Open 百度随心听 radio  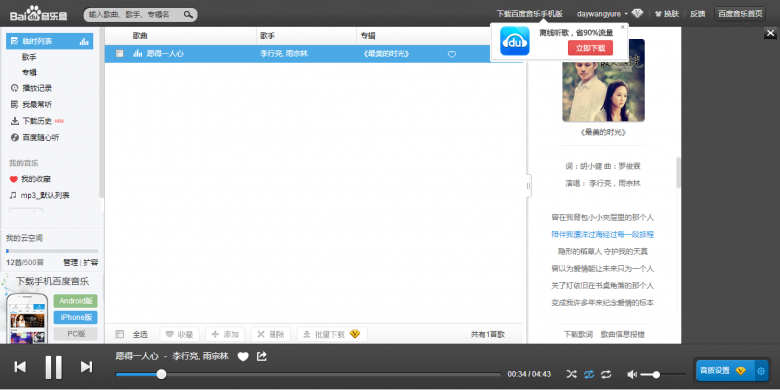coord(35,137)
